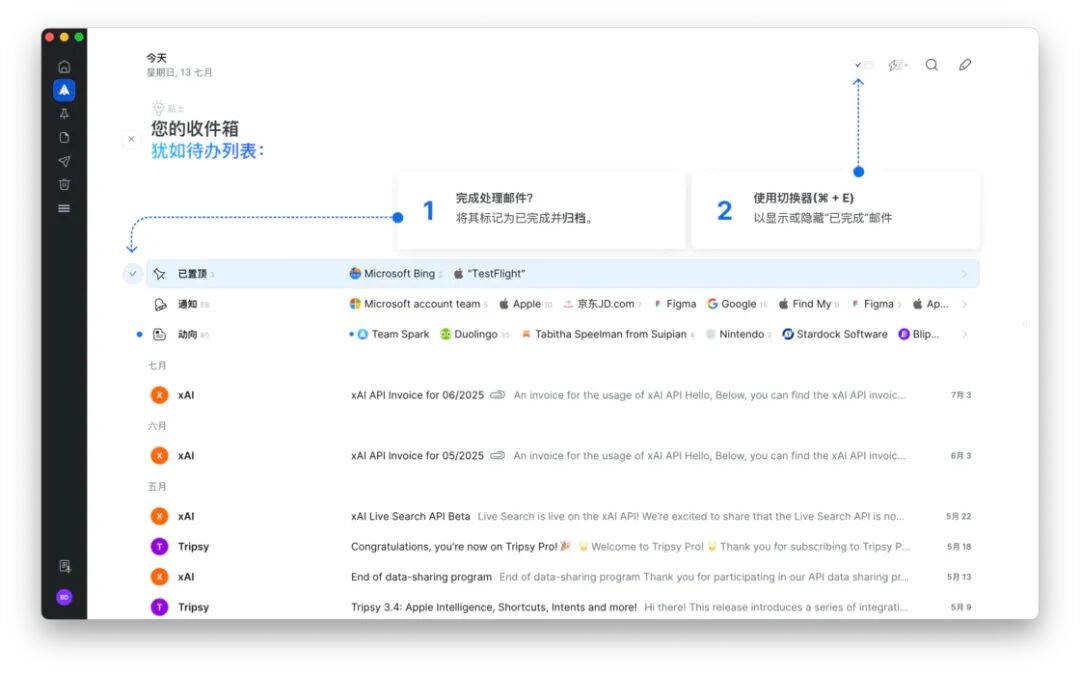Open the Trash folder in the sidebar
1080x674 pixels.
tap(64, 185)
